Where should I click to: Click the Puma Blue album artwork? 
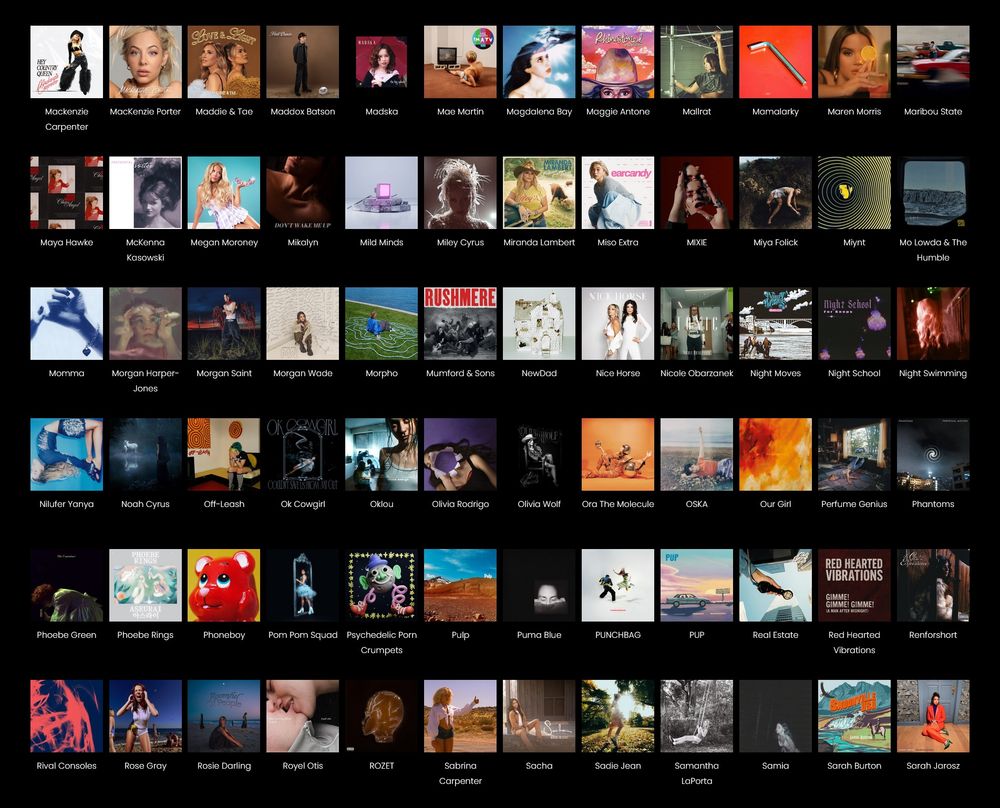click(x=539, y=585)
